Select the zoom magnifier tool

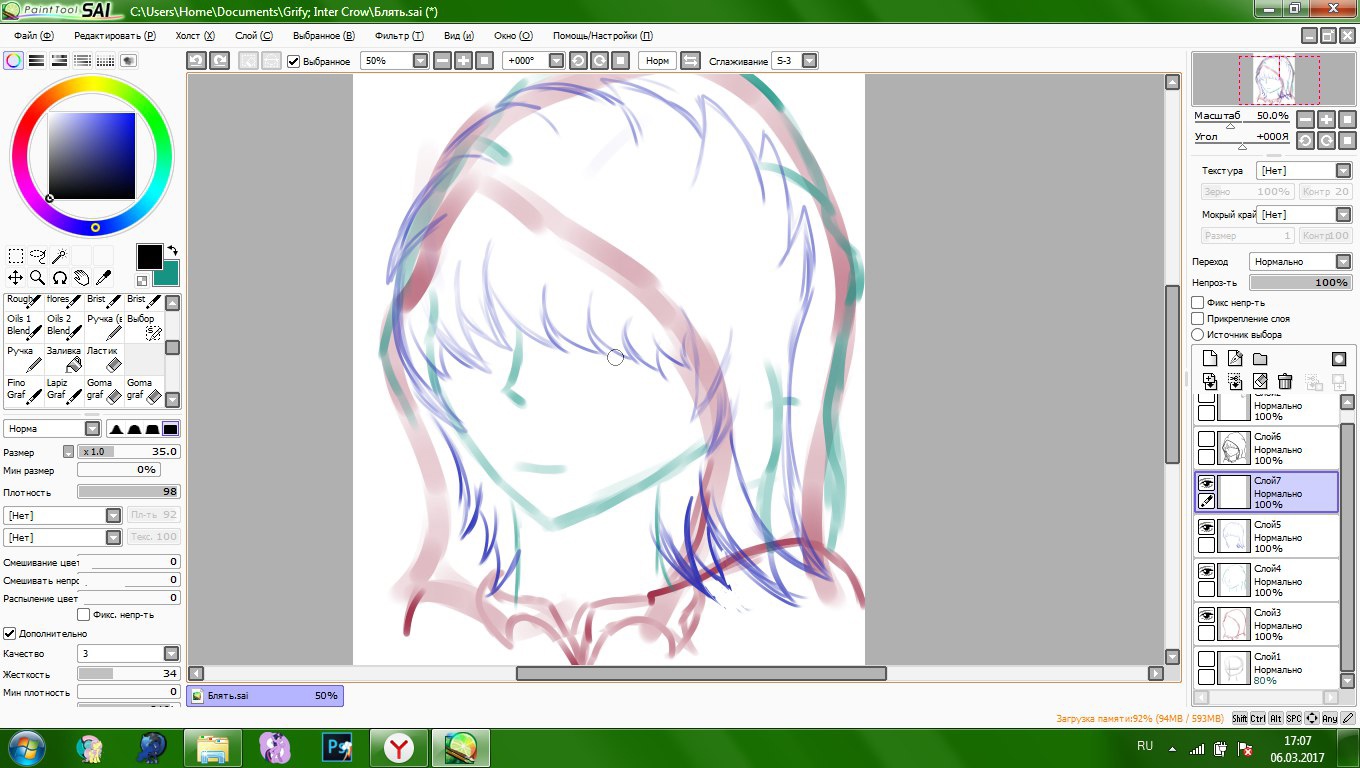coord(38,278)
